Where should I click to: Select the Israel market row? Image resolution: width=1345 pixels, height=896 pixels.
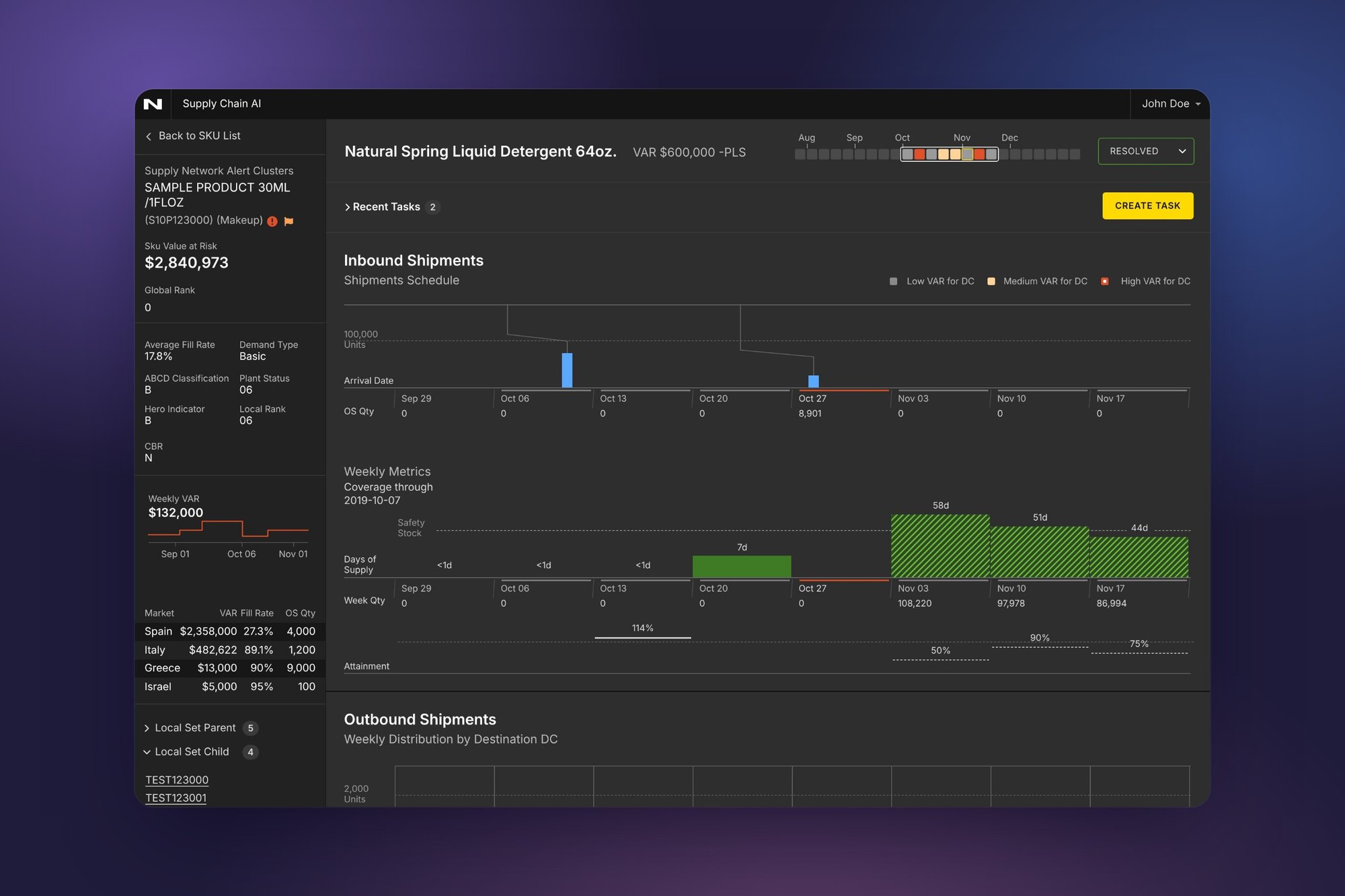click(x=230, y=686)
